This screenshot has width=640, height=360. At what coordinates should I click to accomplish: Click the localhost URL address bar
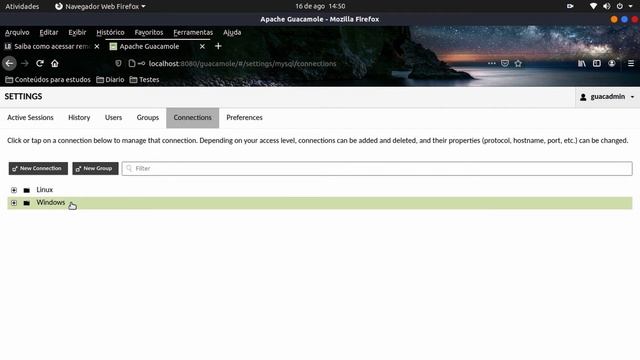242,64
